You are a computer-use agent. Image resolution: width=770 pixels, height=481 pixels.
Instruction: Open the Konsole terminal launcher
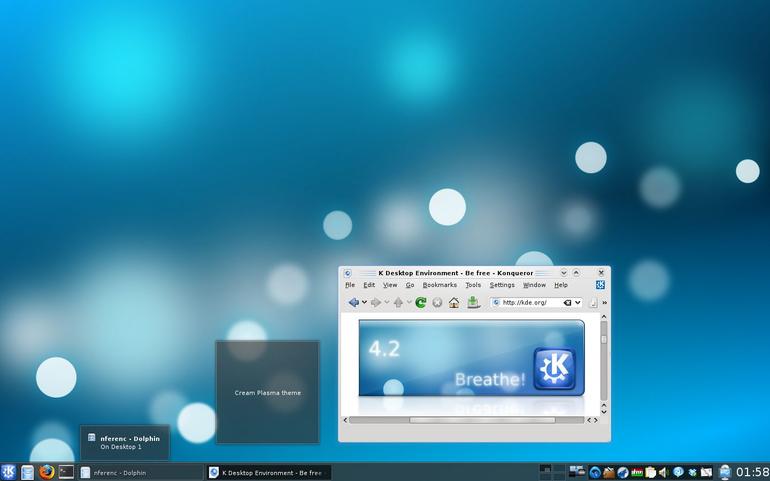coord(66,472)
